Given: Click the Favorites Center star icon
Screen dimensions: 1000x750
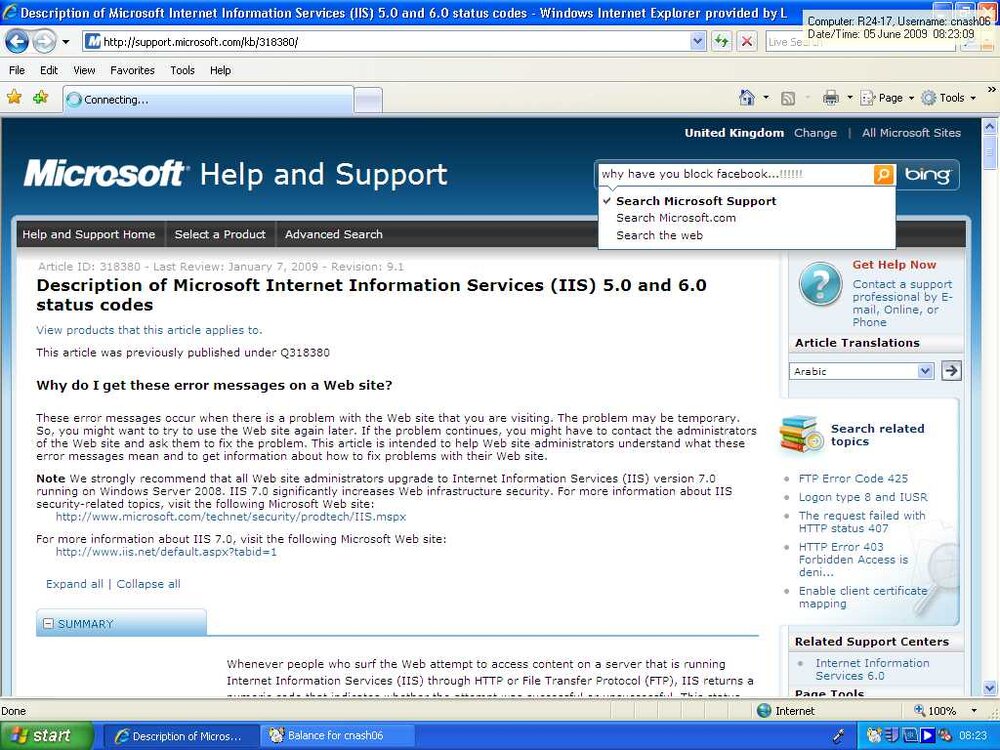Looking at the screenshot, I should coord(14,97).
